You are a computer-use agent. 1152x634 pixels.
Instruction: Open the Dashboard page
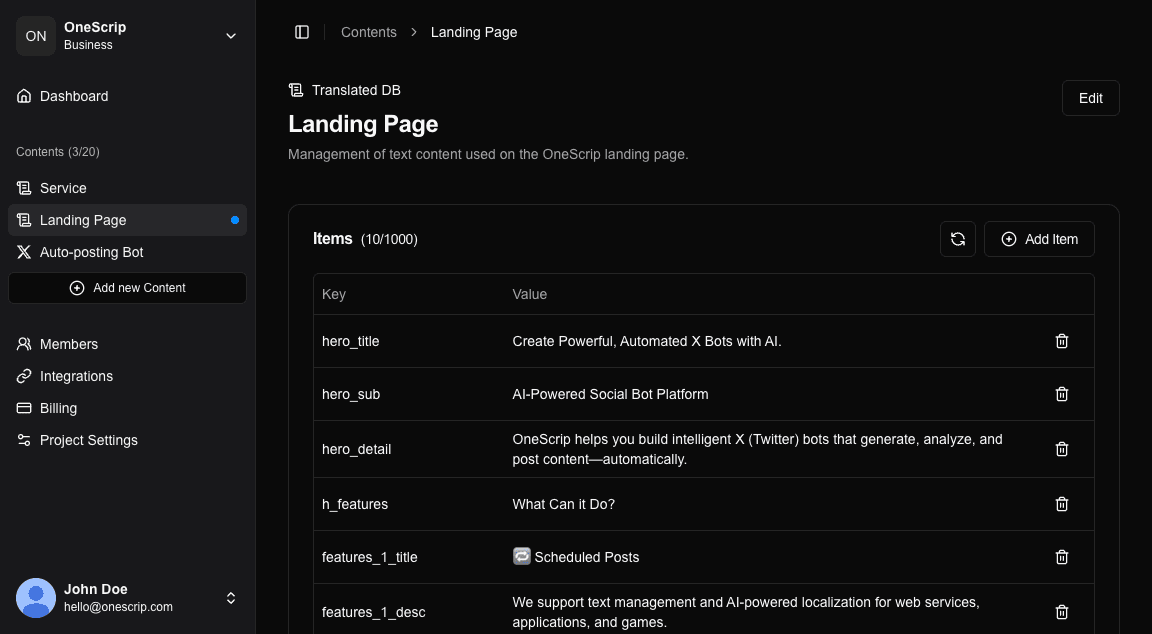tap(128, 96)
